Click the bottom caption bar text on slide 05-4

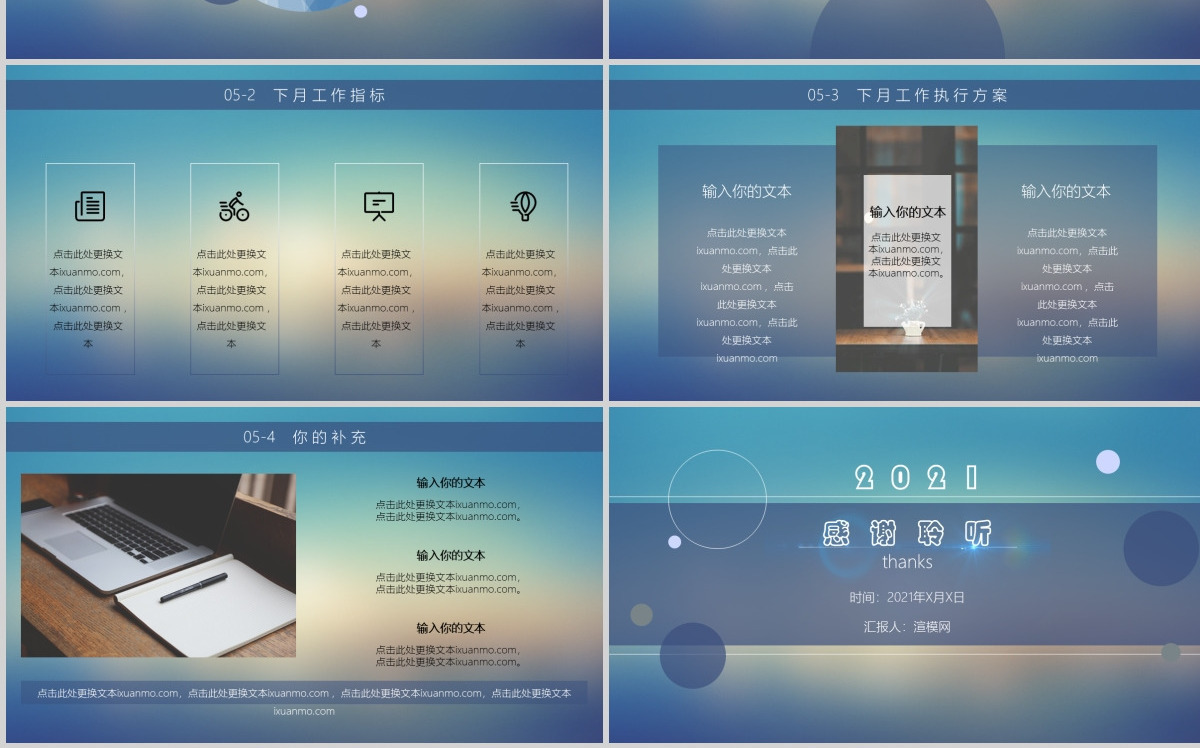pyautogui.click(x=304, y=701)
